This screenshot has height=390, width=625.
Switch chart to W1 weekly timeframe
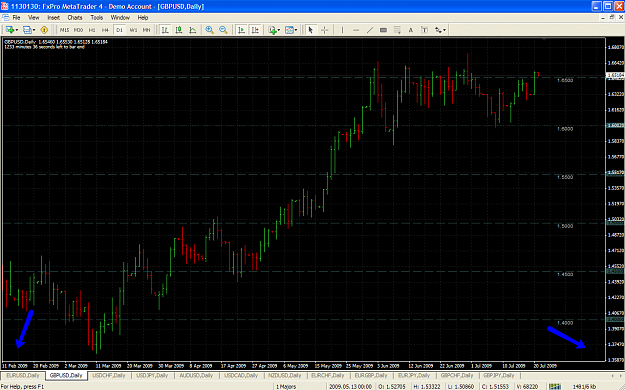[x=133, y=30]
